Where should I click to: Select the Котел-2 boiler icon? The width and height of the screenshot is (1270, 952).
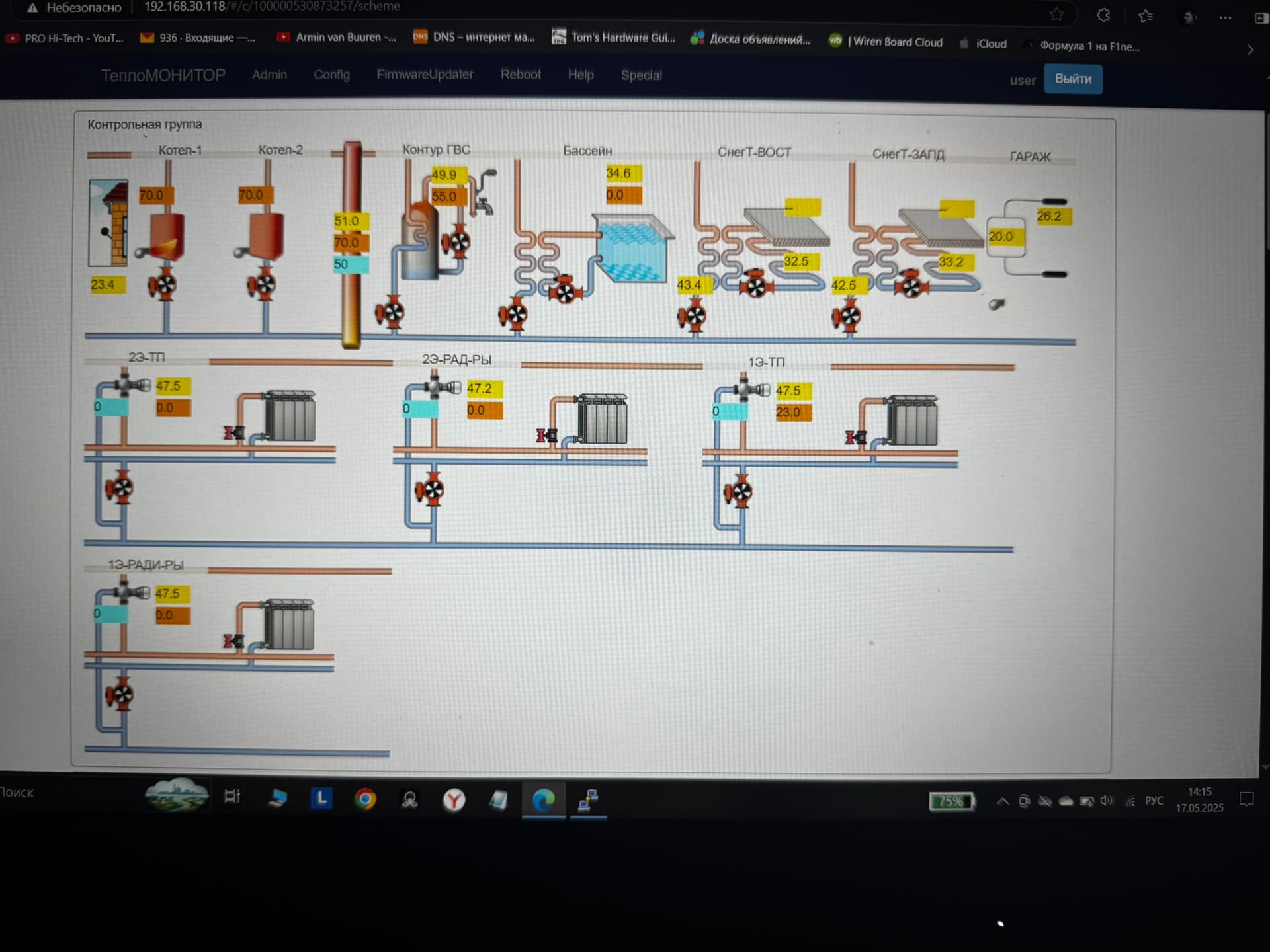click(266, 235)
